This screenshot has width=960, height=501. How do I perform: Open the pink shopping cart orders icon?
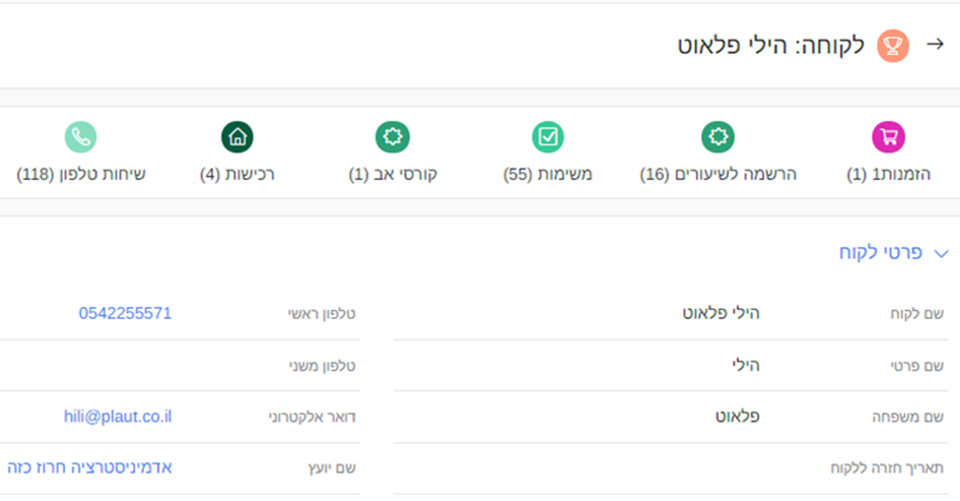tap(888, 136)
